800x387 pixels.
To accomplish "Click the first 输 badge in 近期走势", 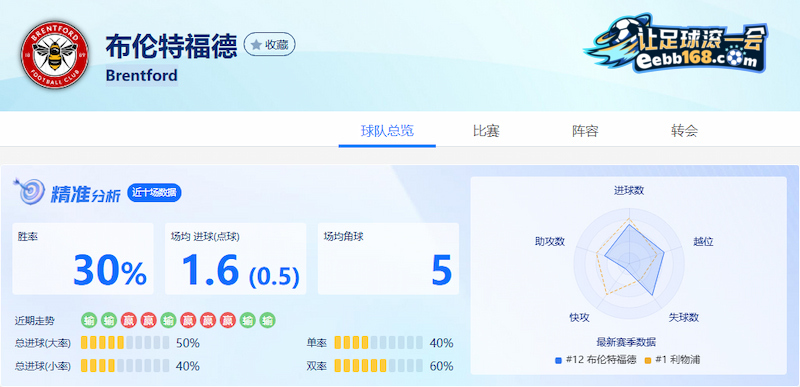I will [89, 321].
